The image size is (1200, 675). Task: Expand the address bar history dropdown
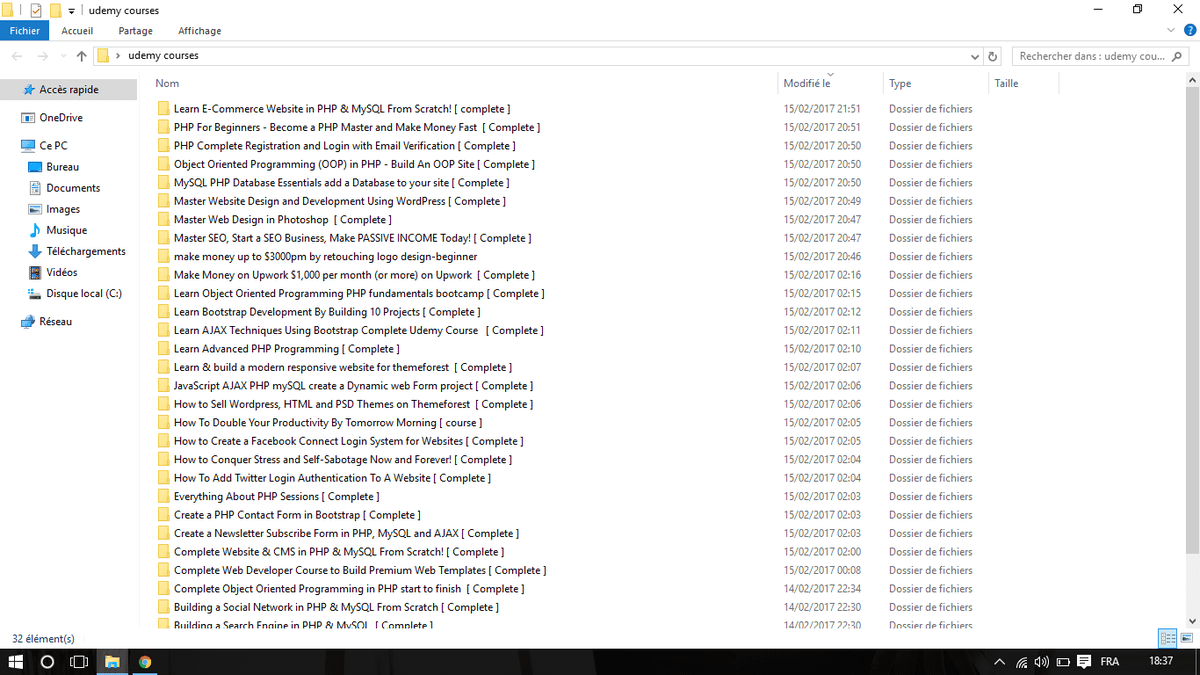coord(975,56)
